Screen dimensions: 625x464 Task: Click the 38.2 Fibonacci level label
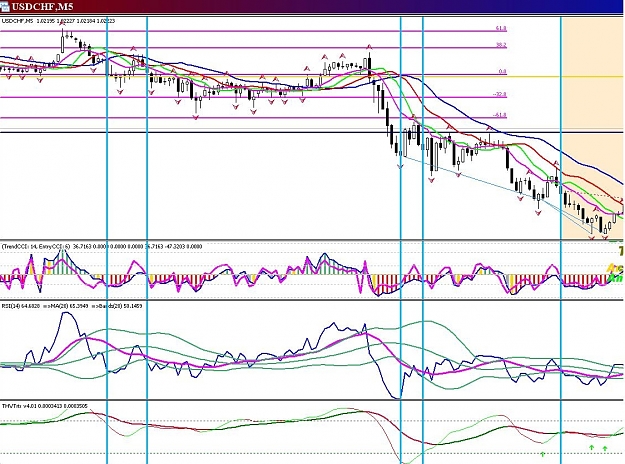coord(501,45)
